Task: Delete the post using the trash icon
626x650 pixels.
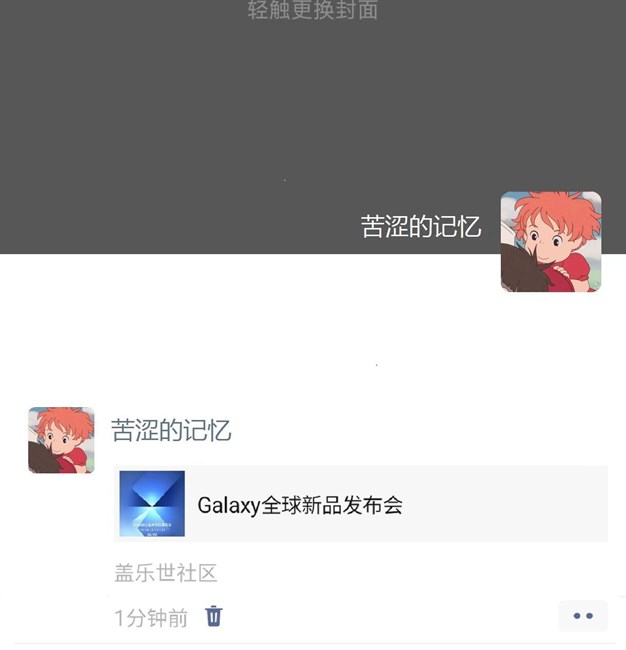Action: 214,616
